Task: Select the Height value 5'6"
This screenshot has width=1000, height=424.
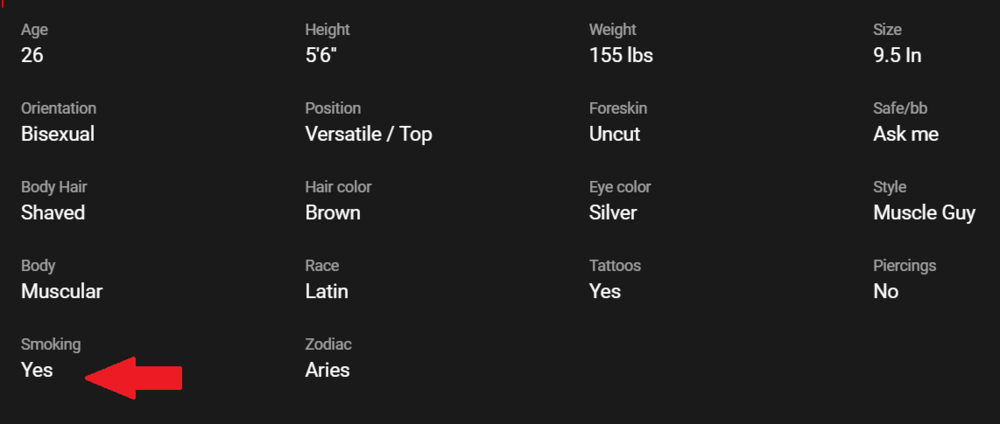Action: [x=321, y=55]
